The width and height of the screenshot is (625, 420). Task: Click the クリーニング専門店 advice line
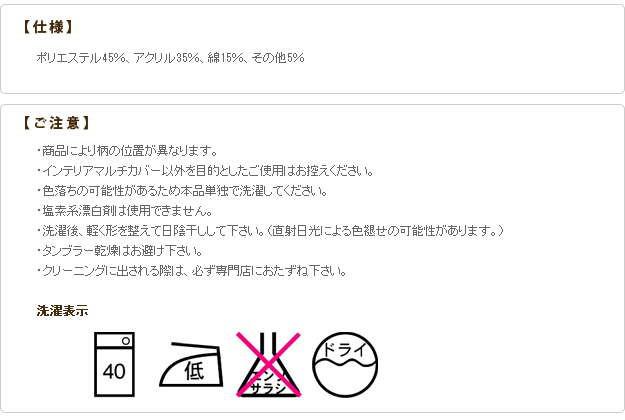pos(191,271)
